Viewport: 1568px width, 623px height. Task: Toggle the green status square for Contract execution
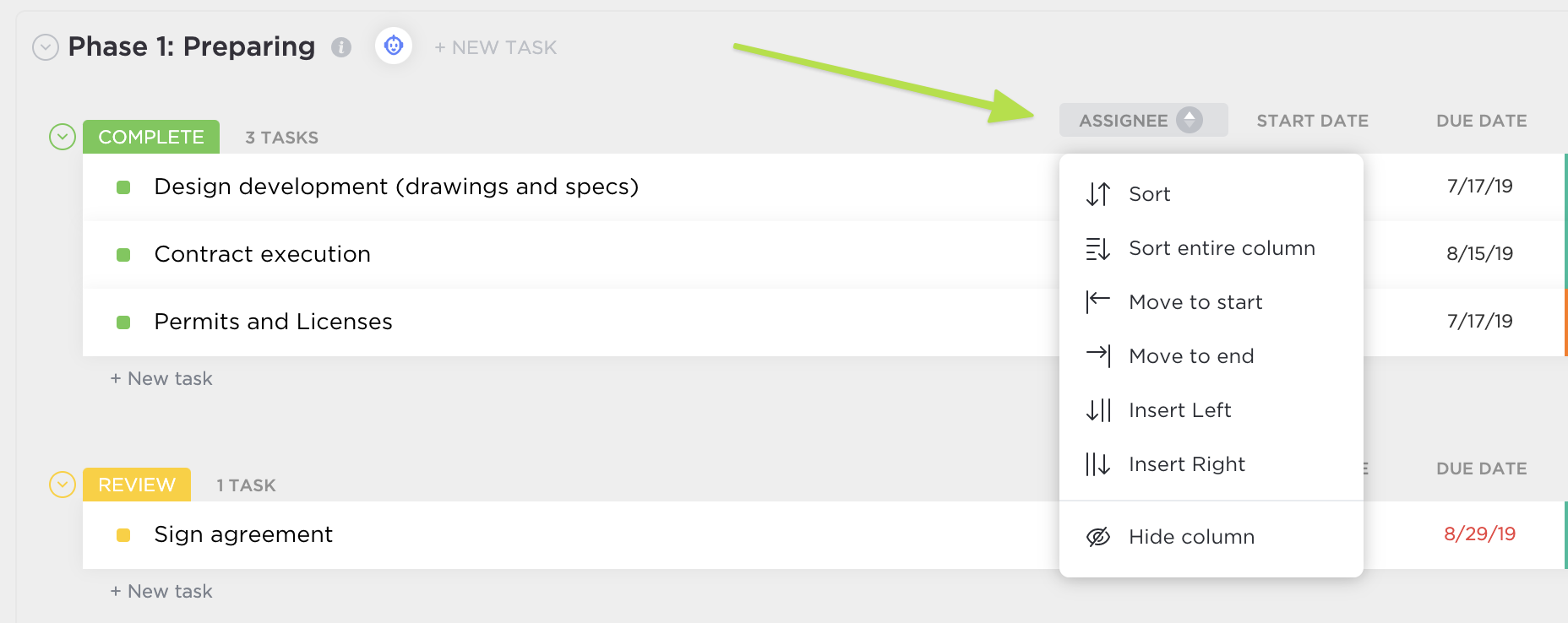point(123,254)
